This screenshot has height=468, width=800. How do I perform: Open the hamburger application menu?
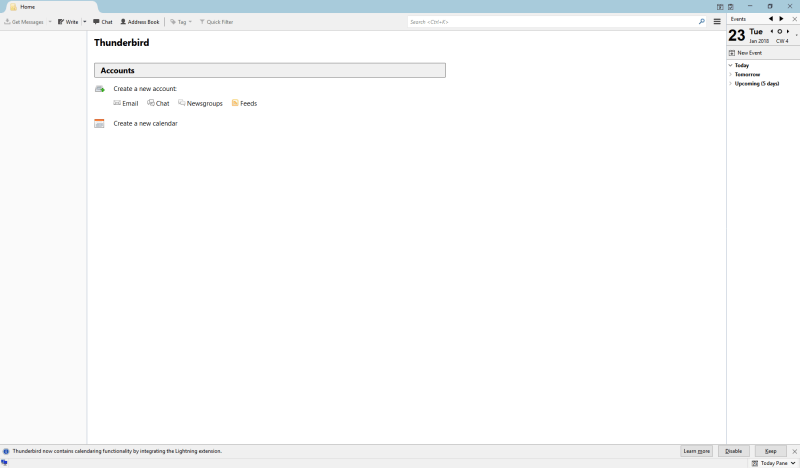[x=717, y=22]
